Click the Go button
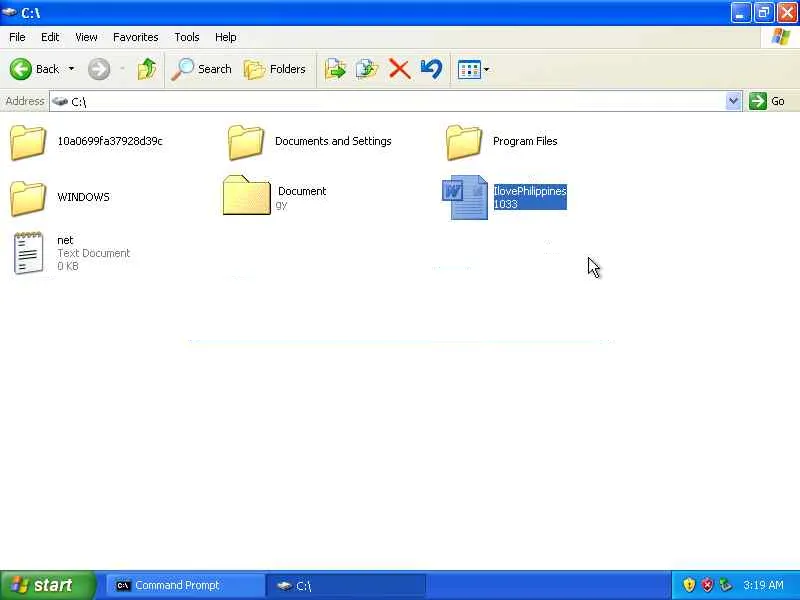The image size is (800, 600). click(767, 101)
